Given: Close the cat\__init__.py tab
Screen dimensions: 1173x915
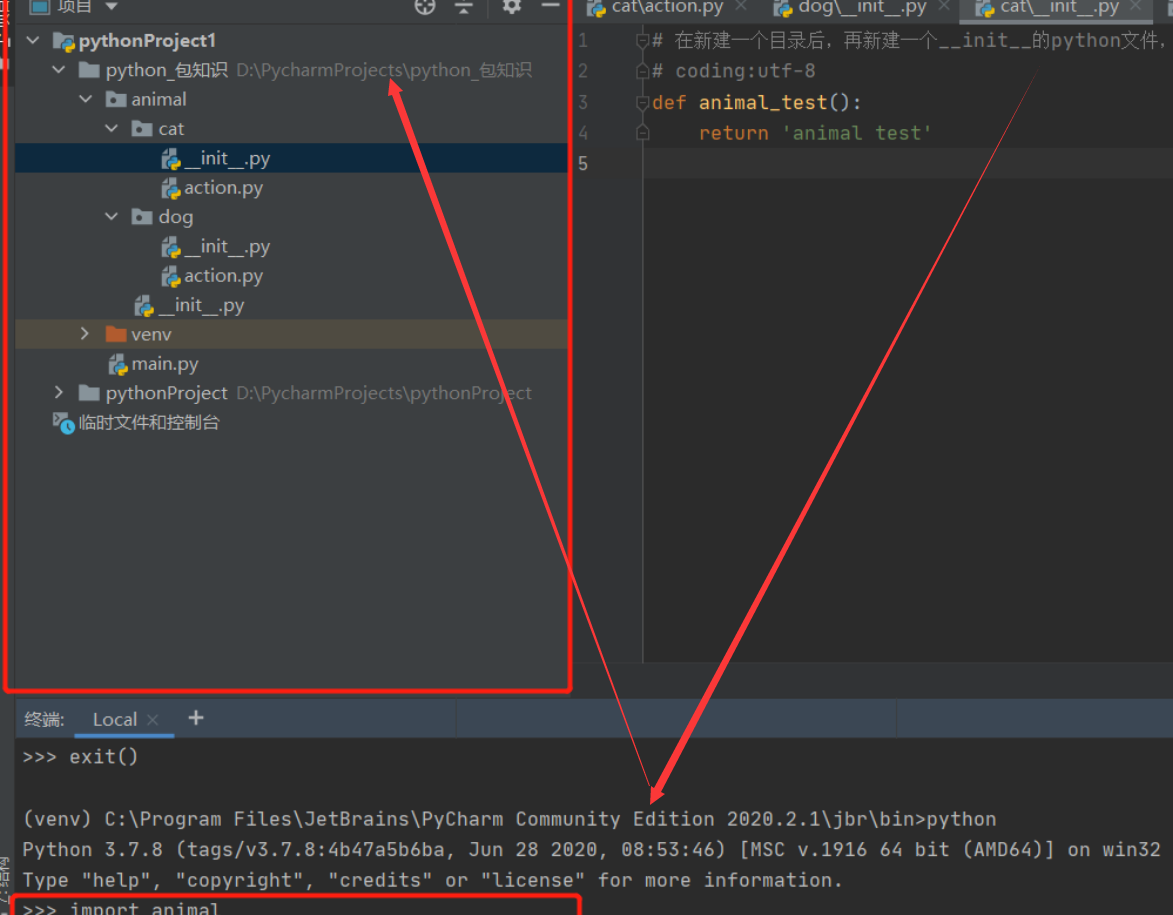Looking at the screenshot, I should pos(1136,6).
